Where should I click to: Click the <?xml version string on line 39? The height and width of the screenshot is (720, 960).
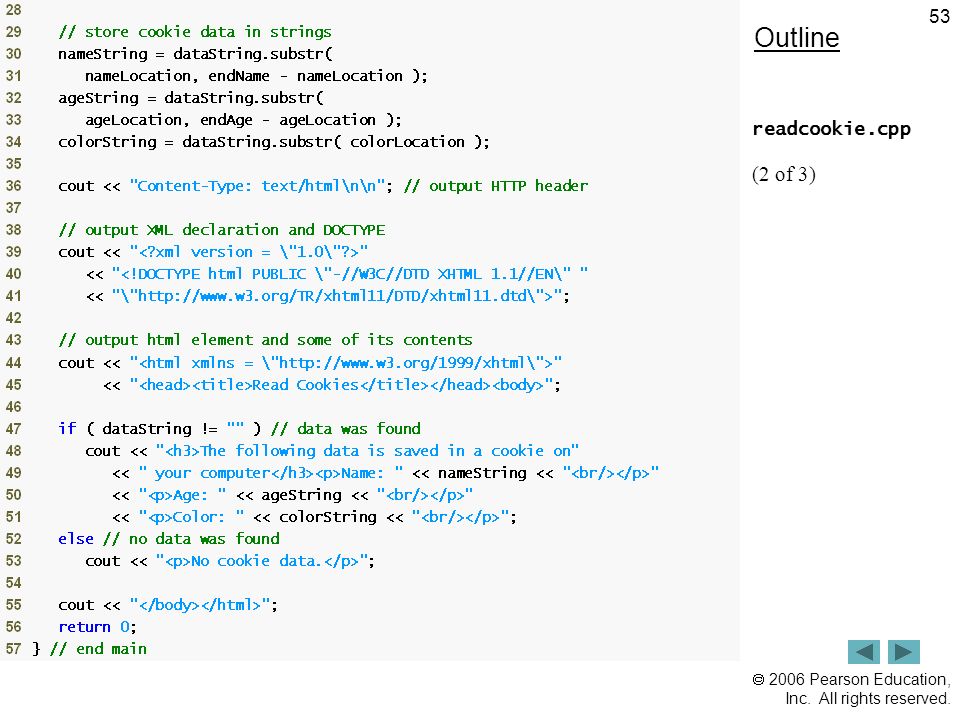249,252
